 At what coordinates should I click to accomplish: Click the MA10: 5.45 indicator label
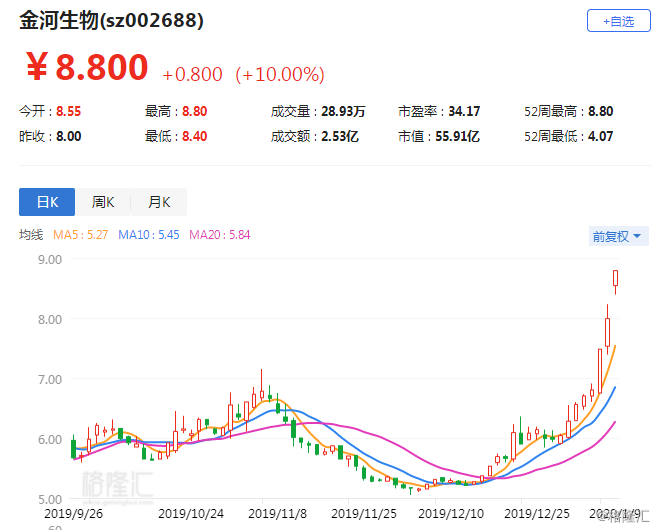(x=148, y=235)
